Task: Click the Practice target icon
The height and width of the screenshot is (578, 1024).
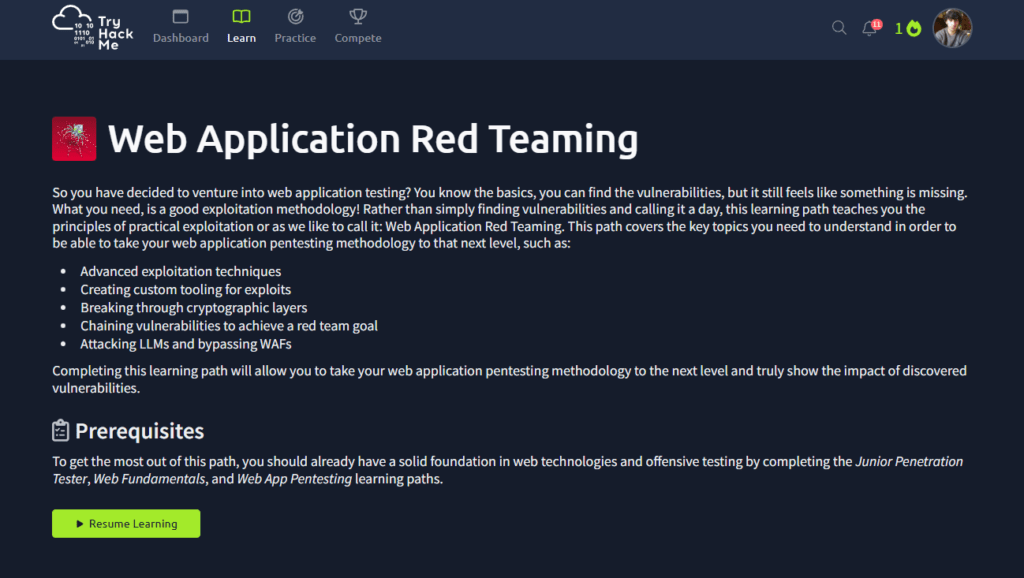Action: (295, 17)
